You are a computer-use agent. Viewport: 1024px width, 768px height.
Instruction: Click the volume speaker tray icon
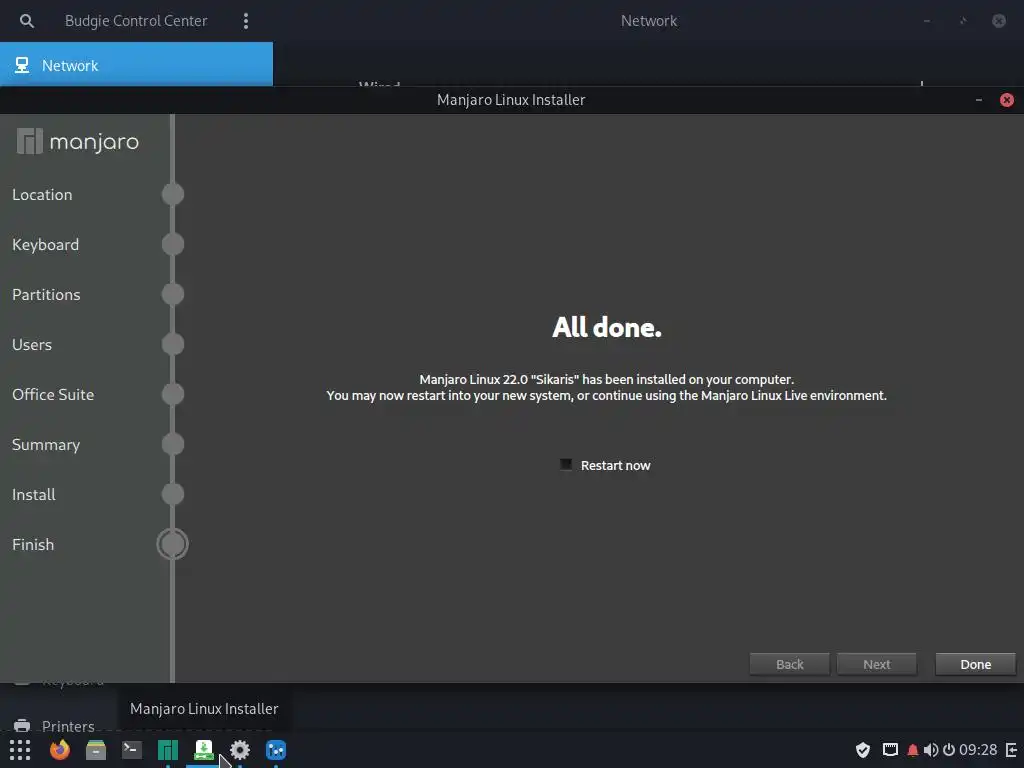(x=931, y=750)
